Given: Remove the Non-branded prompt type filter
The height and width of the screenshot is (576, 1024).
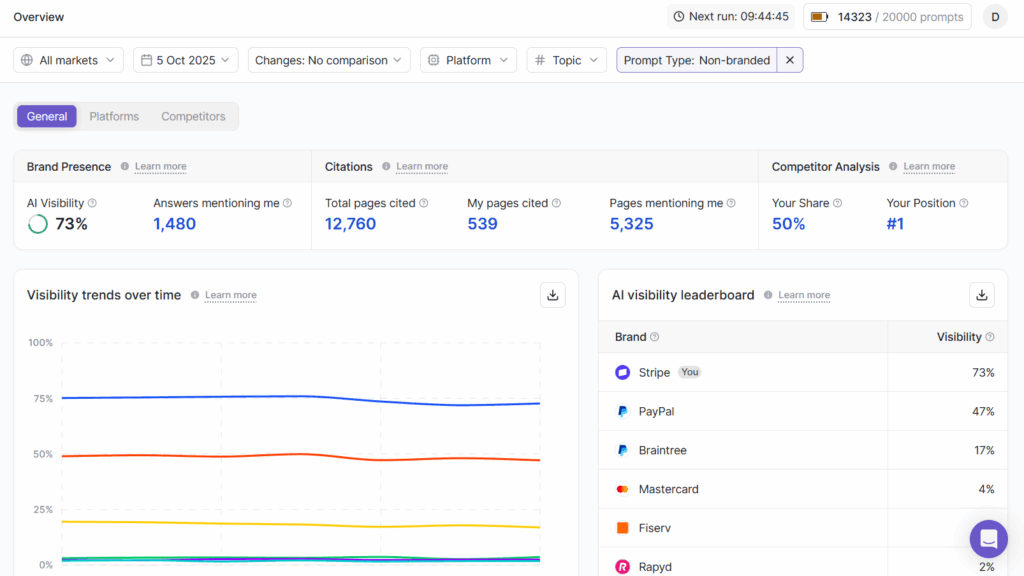Looking at the screenshot, I should point(790,60).
